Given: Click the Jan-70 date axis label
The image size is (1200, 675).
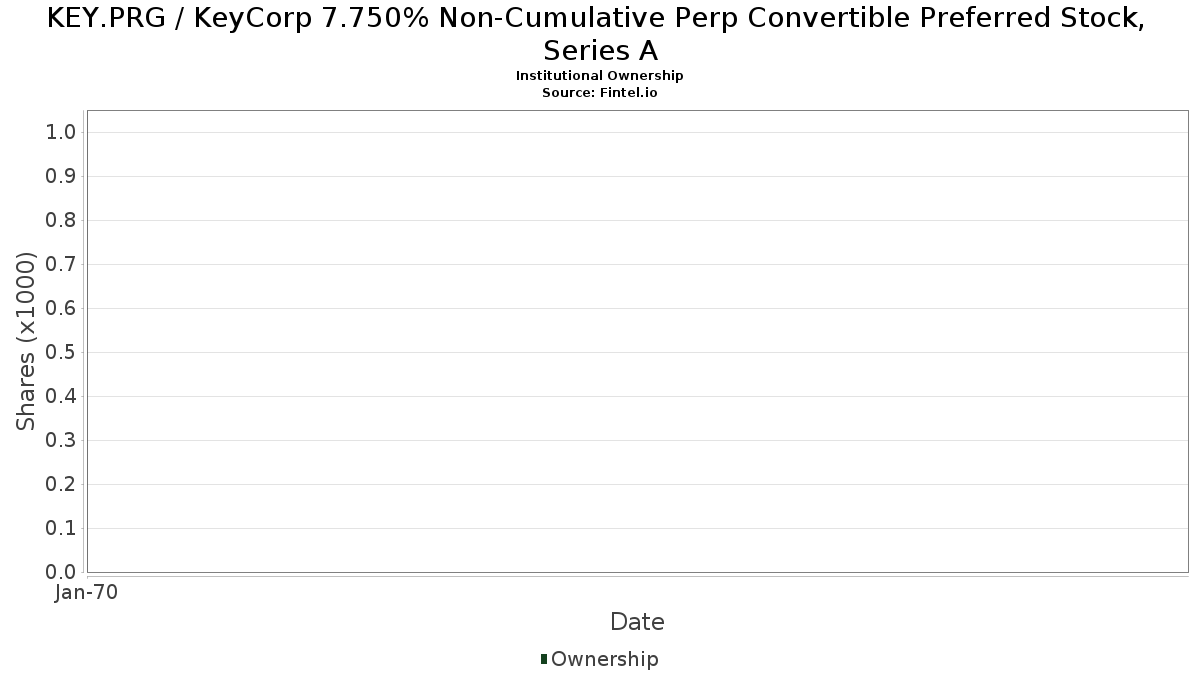Looking at the screenshot, I should tap(87, 593).
